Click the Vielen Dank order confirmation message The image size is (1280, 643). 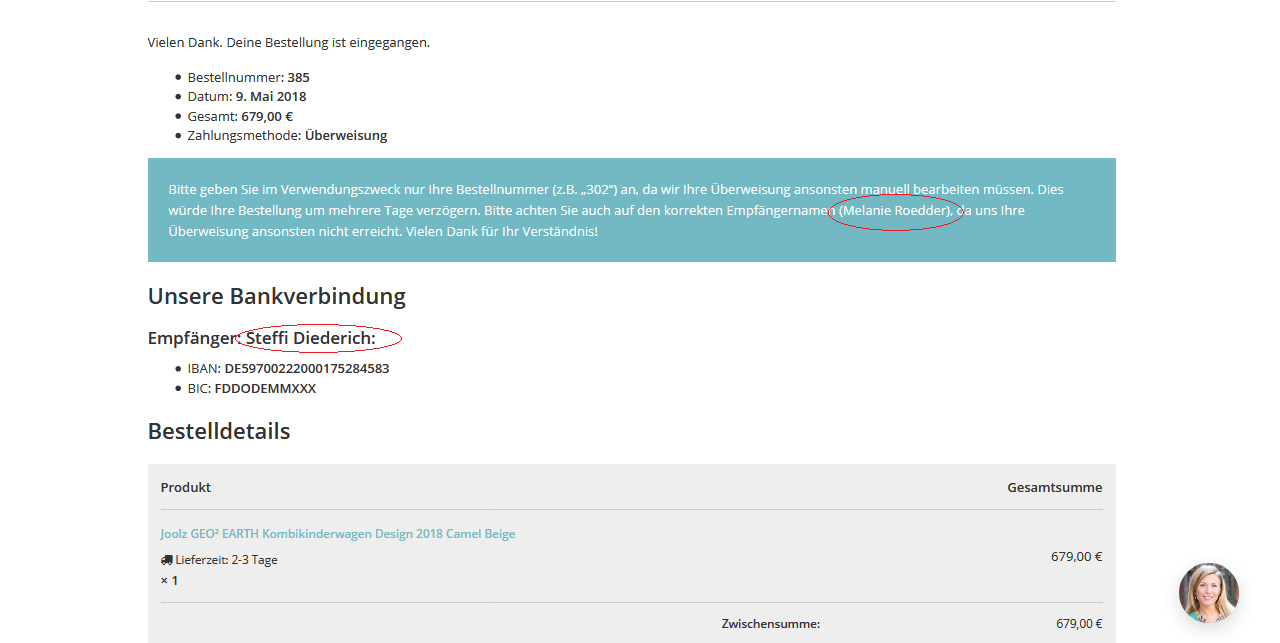click(289, 43)
